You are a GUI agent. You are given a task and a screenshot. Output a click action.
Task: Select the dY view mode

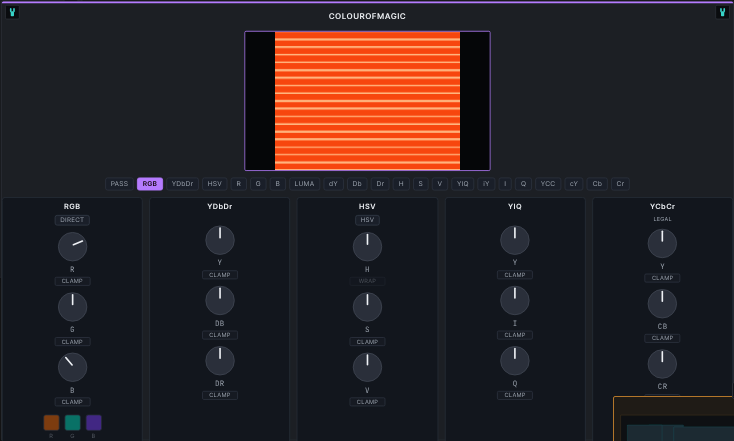[x=333, y=184]
